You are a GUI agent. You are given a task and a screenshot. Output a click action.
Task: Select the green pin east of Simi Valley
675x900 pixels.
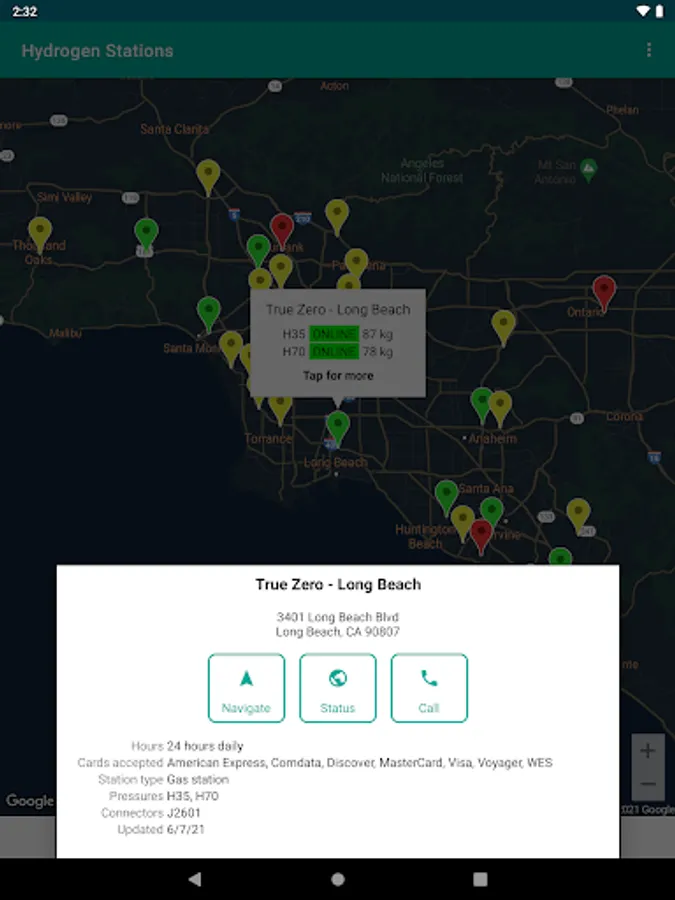tap(146, 235)
